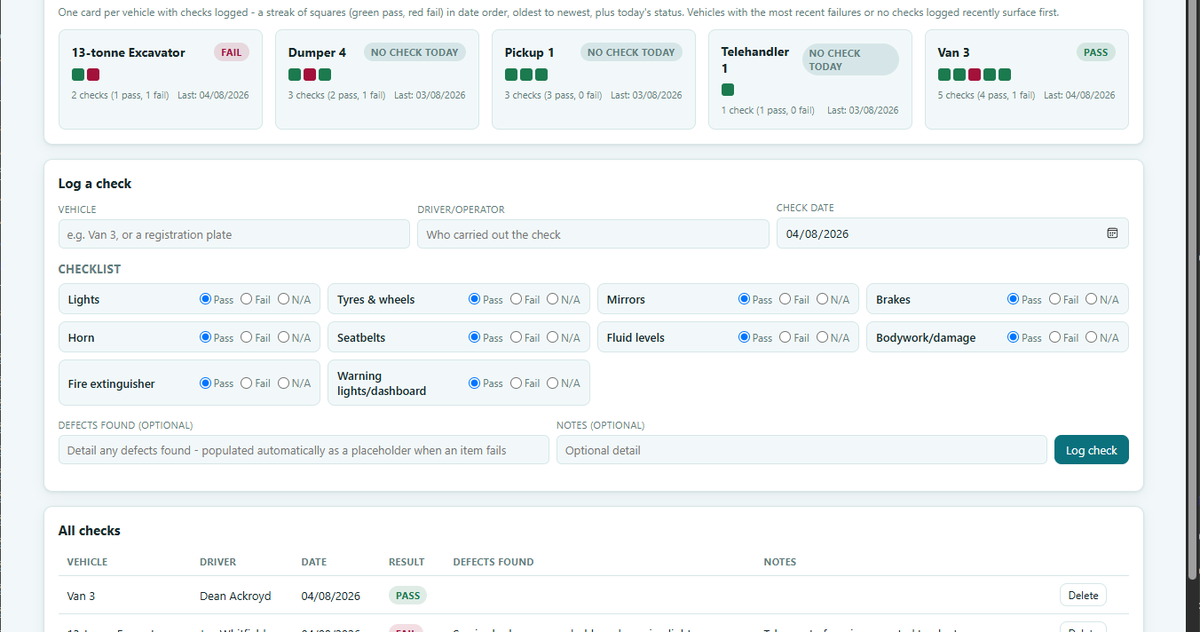This screenshot has width=1200, height=632.
Task: Click the Log check button
Action: 1091,450
